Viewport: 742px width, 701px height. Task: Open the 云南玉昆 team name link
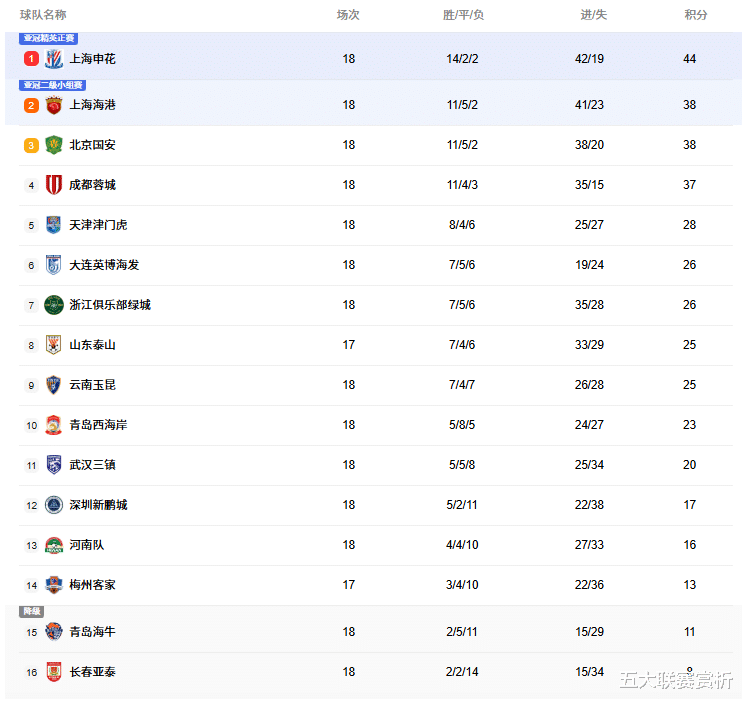92,385
